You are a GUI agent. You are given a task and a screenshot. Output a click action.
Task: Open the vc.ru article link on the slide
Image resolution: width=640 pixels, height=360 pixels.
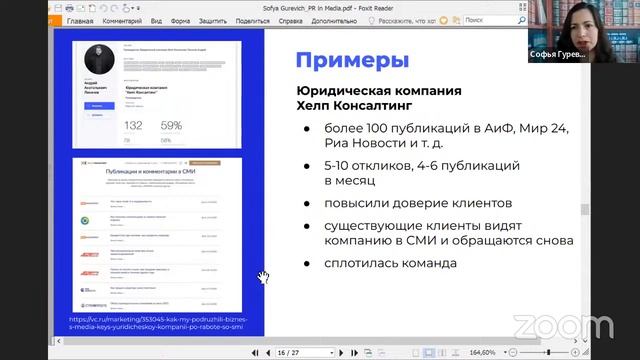click(x=158, y=323)
